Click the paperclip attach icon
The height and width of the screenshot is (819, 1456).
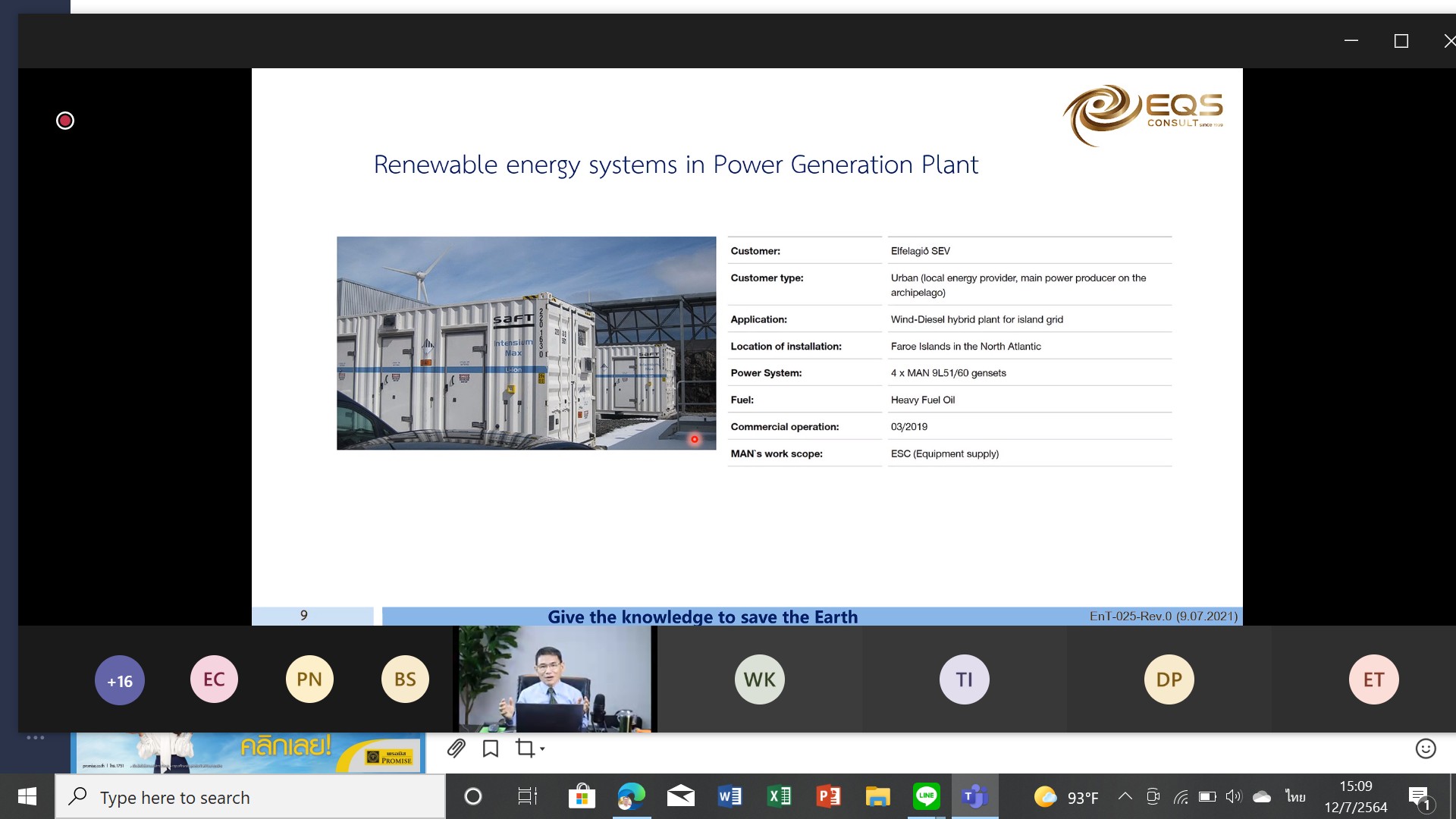[x=456, y=748]
